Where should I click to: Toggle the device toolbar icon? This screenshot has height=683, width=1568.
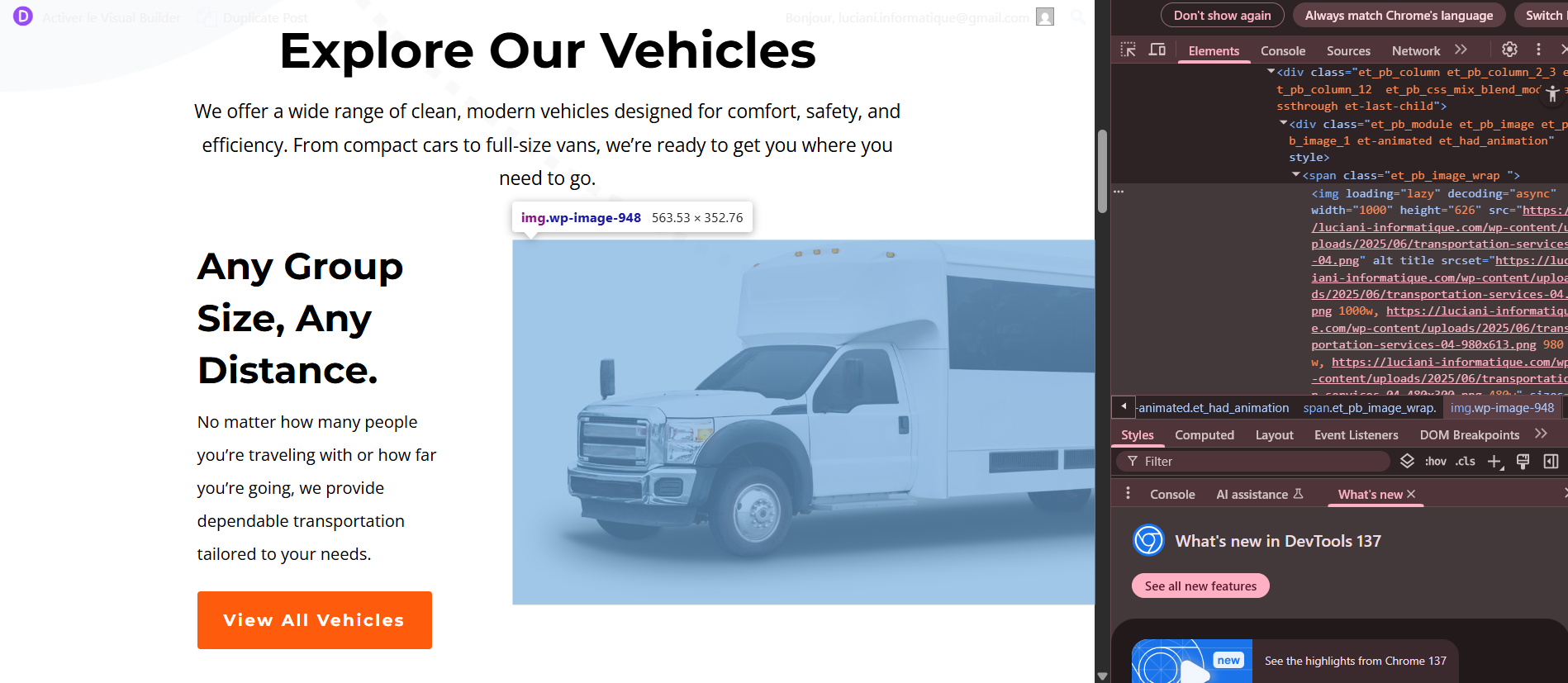click(x=1157, y=50)
